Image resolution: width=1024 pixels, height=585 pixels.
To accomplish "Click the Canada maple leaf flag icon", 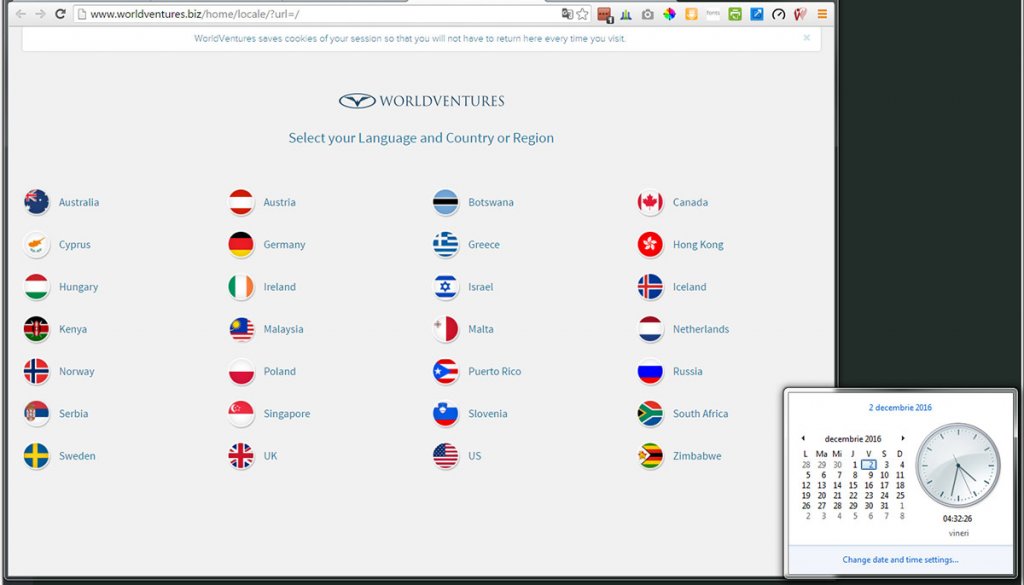I will click(650, 202).
